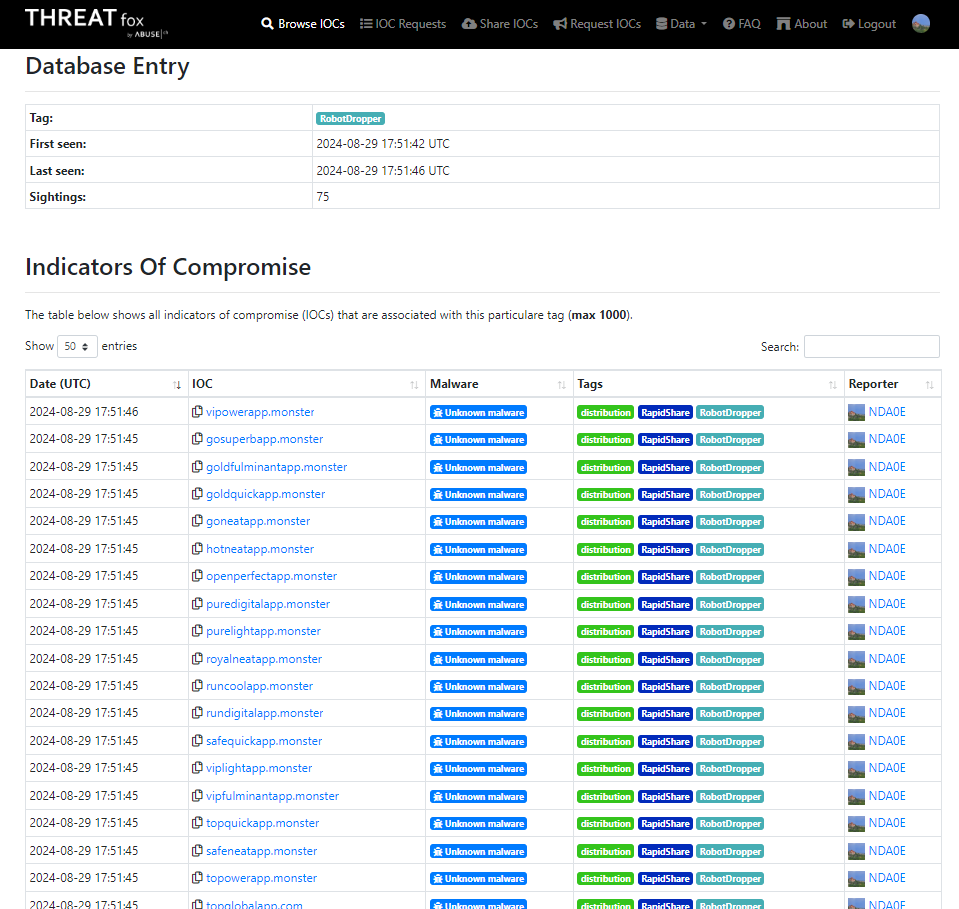Copy IOC topquickapp.monster using copy icon
This screenshot has width=959, height=909.
197,823
